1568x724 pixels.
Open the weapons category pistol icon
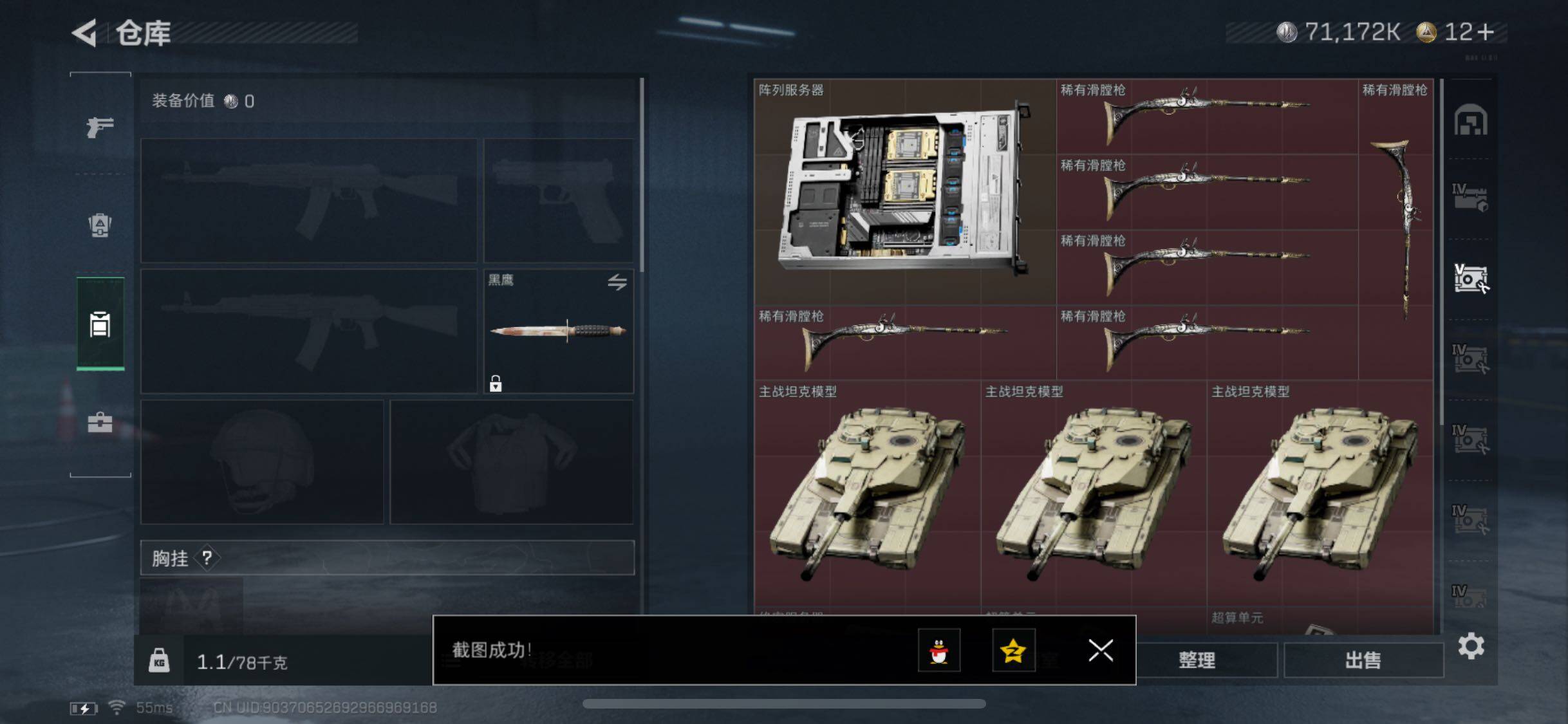(x=100, y=127)
